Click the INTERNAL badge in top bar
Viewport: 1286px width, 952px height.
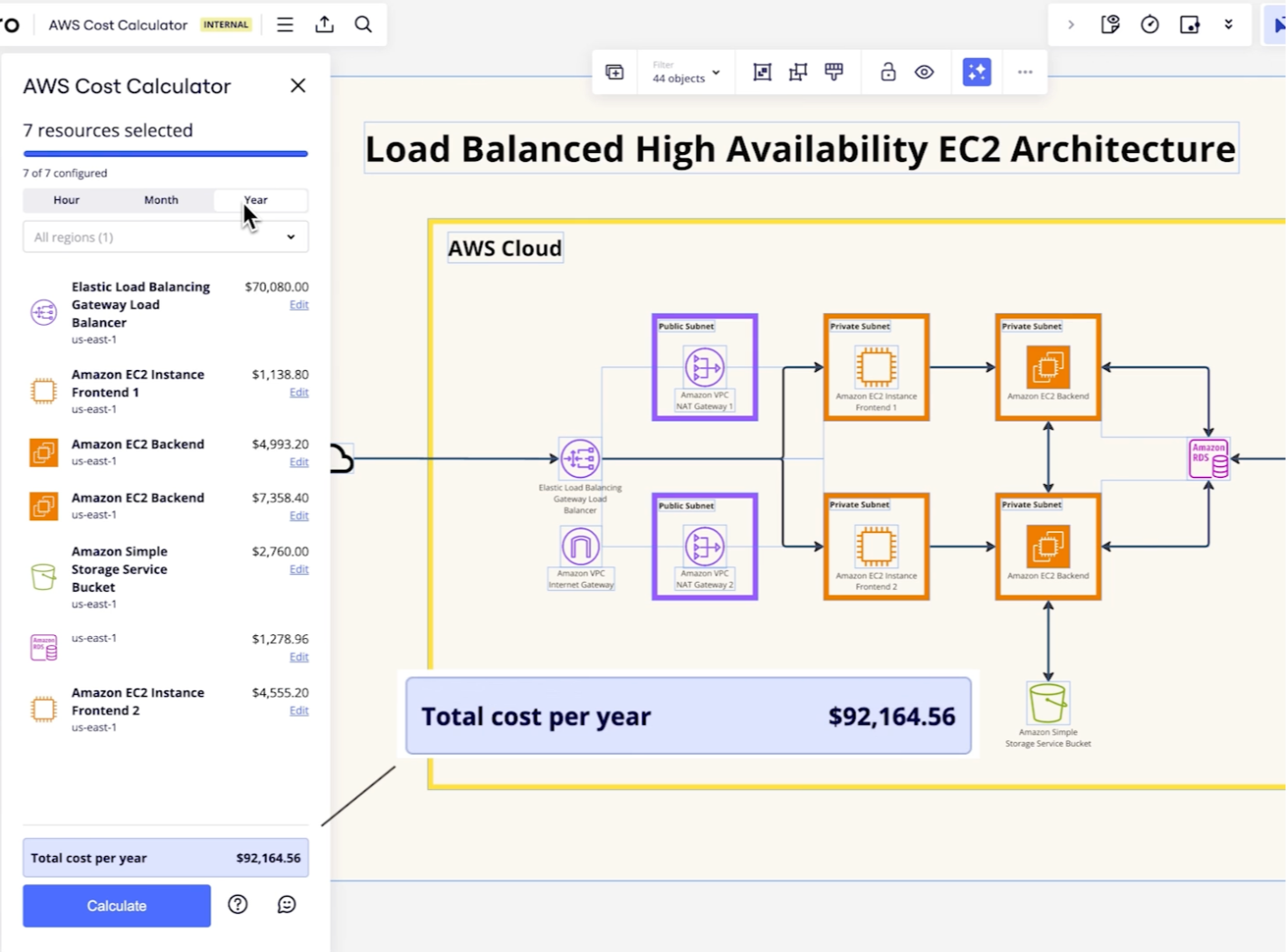tap(225, 24)
